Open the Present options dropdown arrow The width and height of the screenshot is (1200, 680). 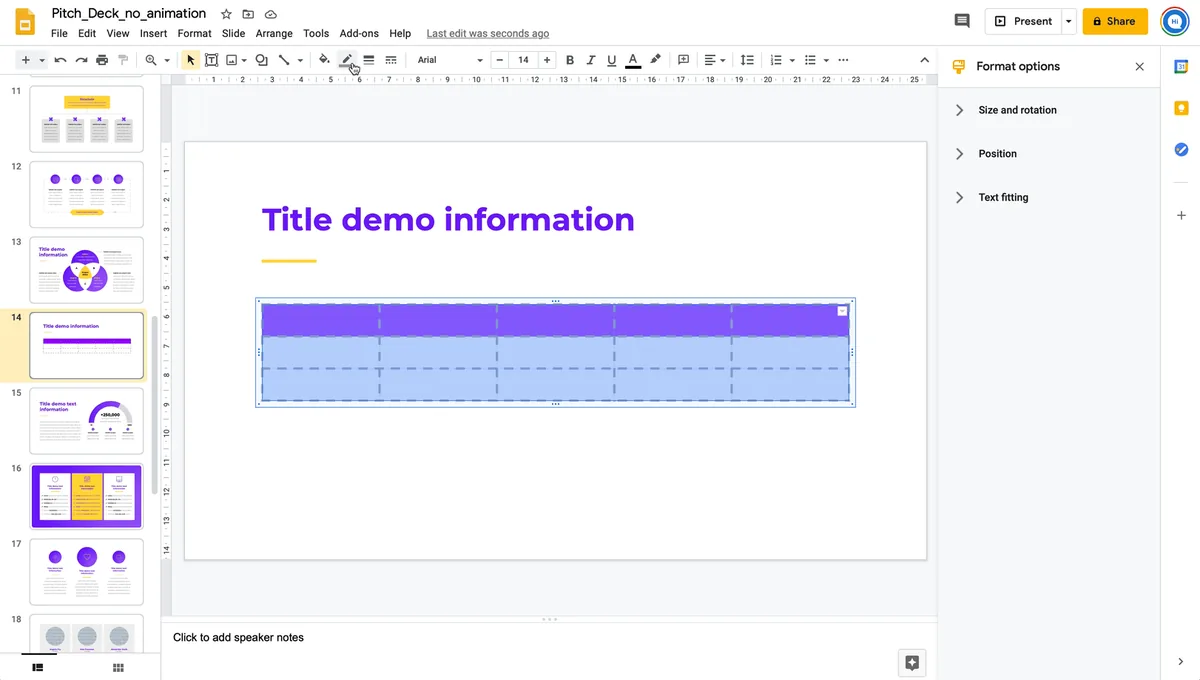(x=1069, y=21)
